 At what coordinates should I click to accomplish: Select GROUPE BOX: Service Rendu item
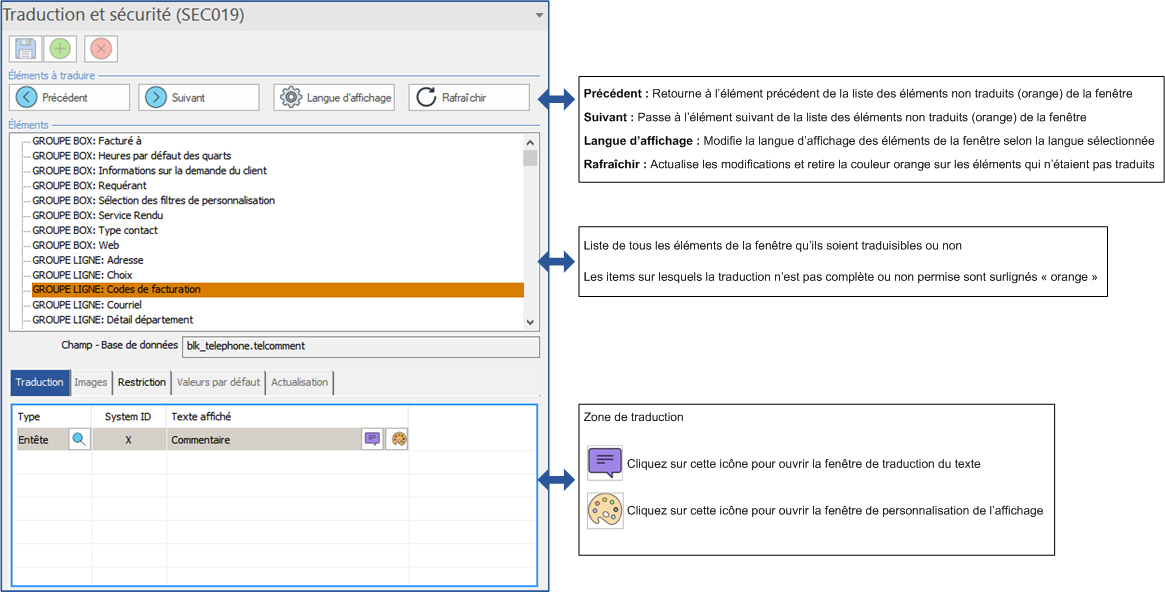(97, 215)
